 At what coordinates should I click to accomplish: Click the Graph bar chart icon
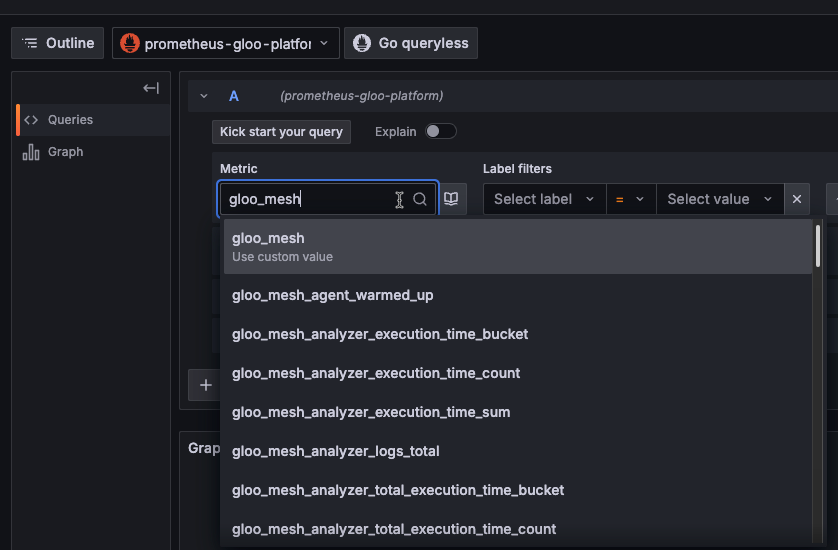tap(31, 152)
